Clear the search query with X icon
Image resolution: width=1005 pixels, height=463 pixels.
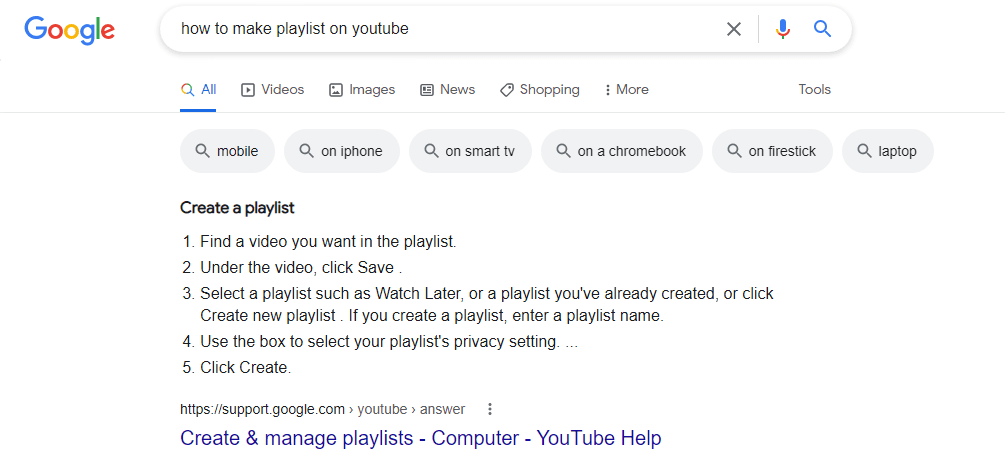(x=734, y=29)
